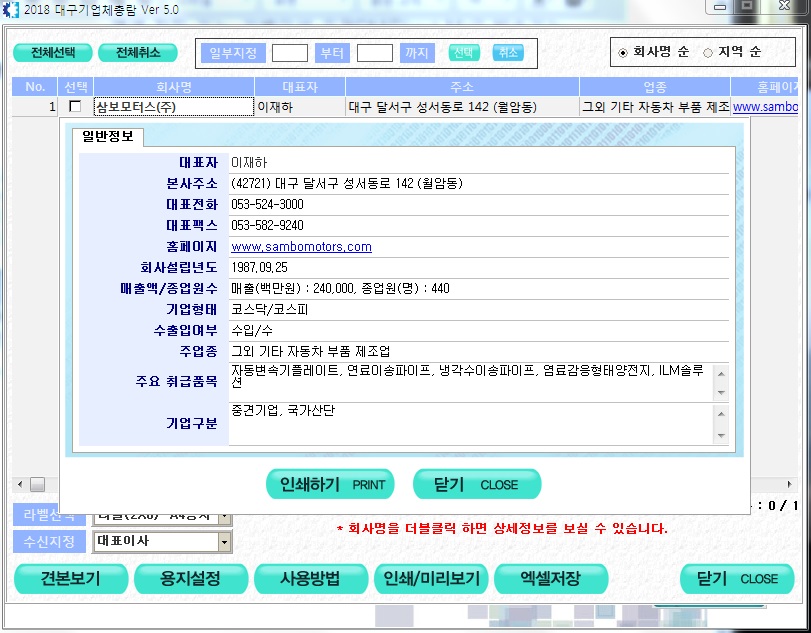The image size is (811, 633).
Task: Click the 코스닥/코스피 value
Action: [x=269, y=309]
